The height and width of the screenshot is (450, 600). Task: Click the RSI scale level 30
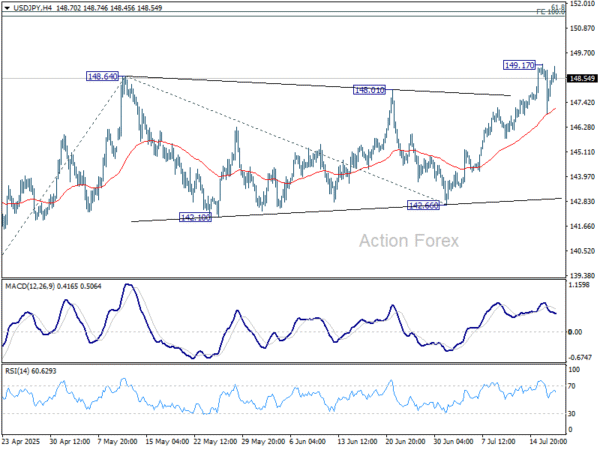click(x=572, y=414)
